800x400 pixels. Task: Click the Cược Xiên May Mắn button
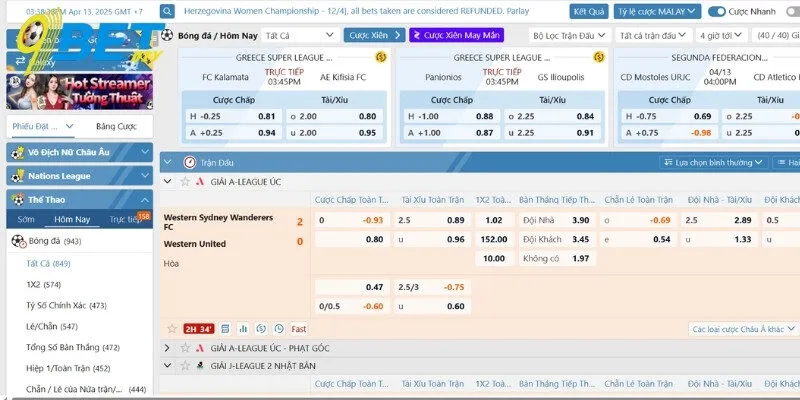coord(457,35)
